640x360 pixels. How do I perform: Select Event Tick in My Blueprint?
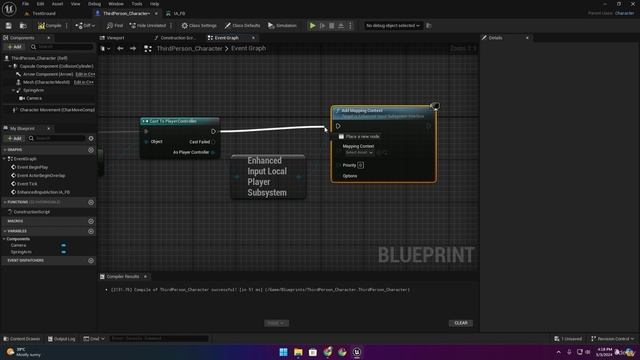click(27, 184)
